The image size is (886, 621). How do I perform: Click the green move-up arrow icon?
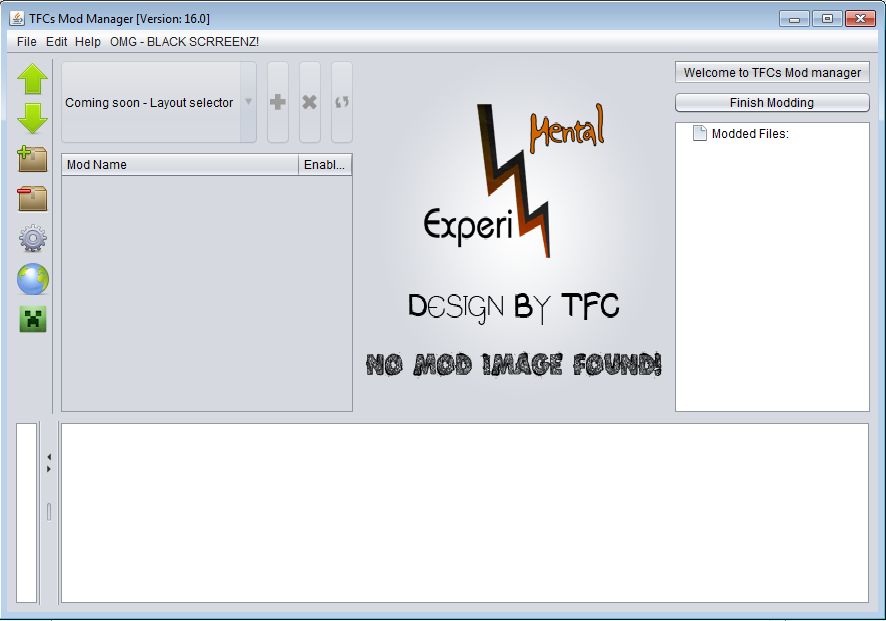point(33,79)
